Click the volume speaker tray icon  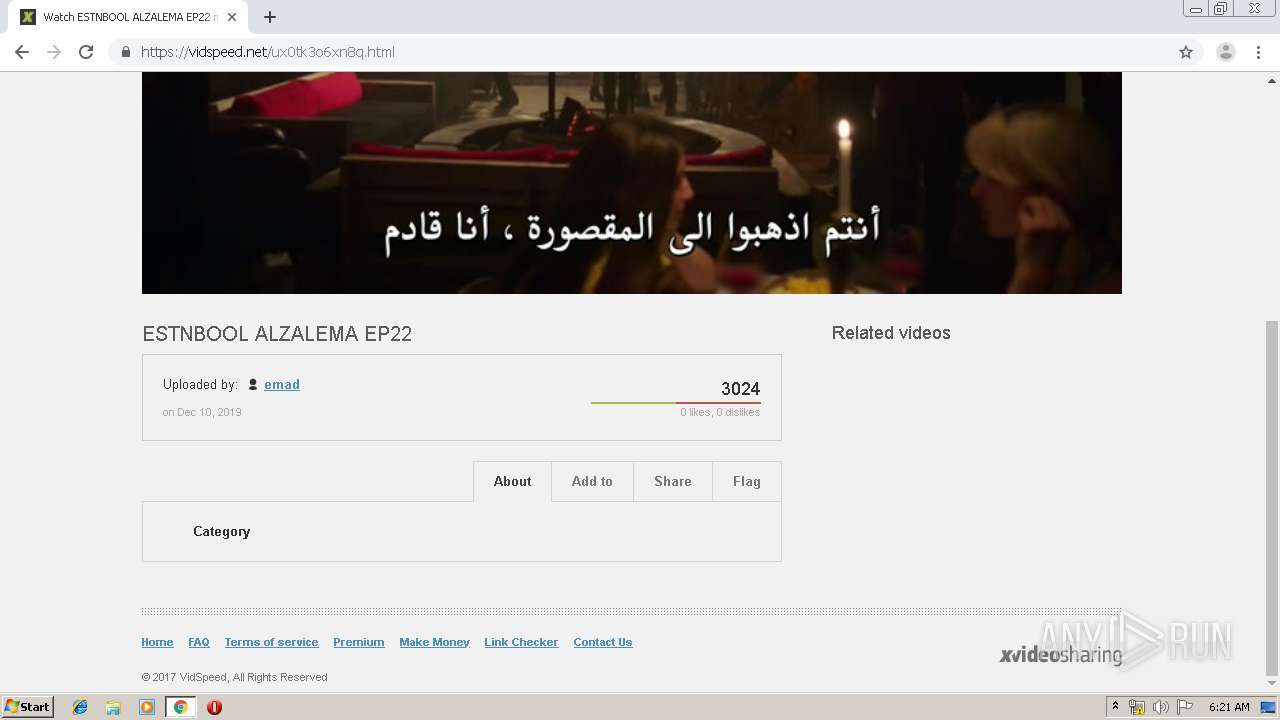[1161, 707]
